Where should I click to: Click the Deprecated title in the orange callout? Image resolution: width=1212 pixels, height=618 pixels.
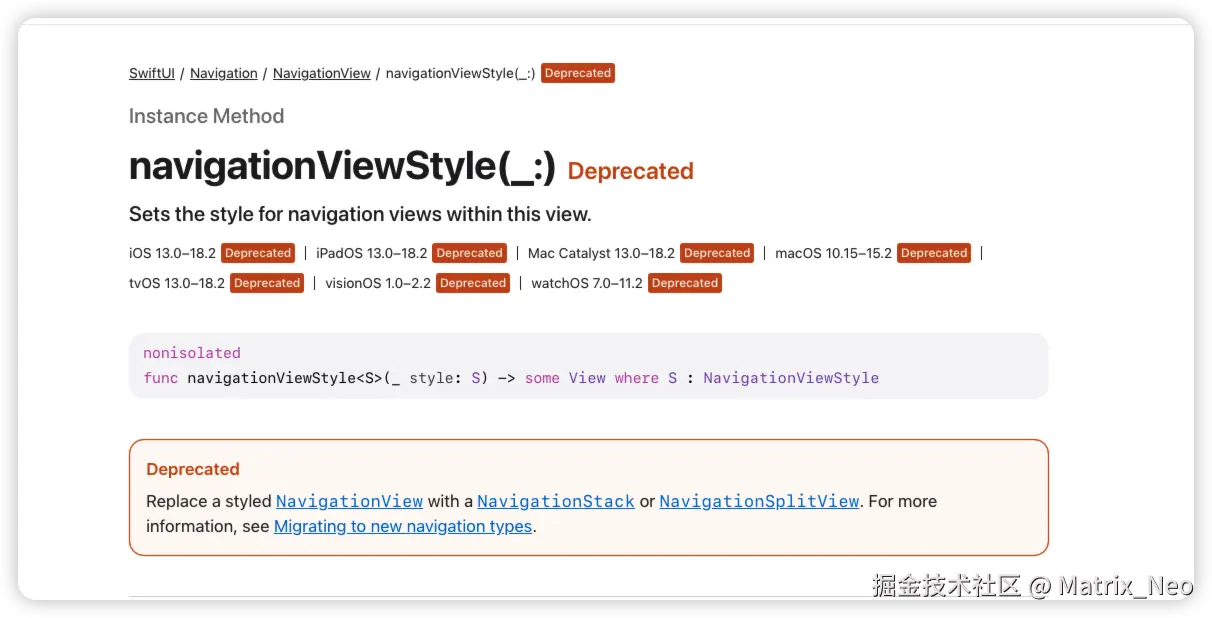click(x=193, y=469)
